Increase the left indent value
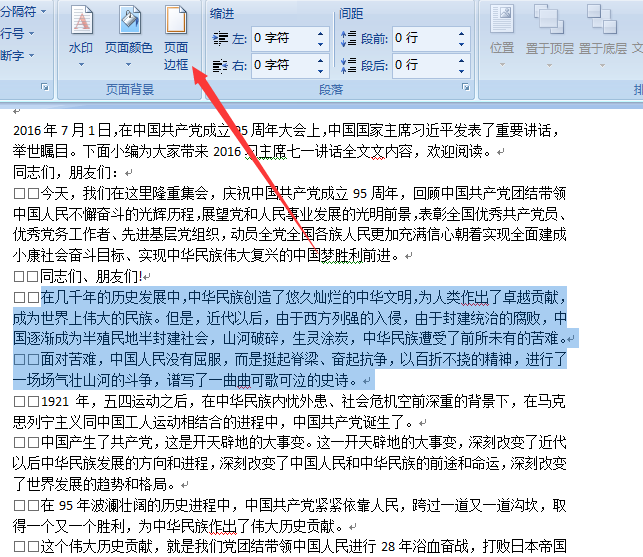This screenshot has height=557, width=643. click(x=320, y=33)
